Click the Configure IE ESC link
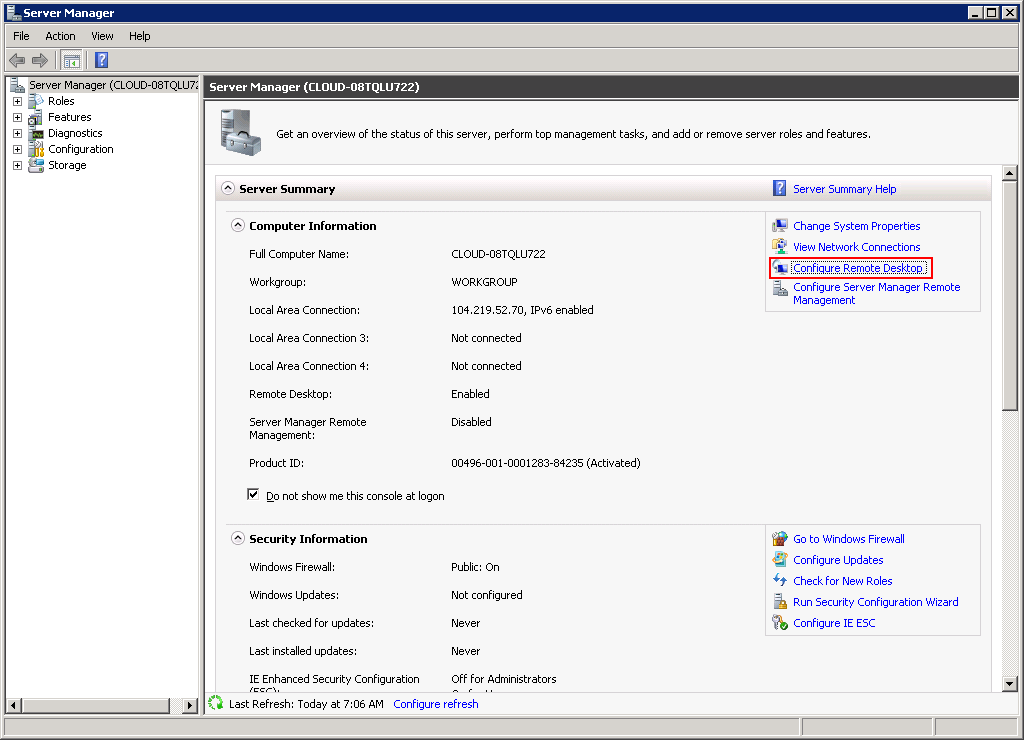The height and width of the screenshot is (740, 1024). click(834, 622)
